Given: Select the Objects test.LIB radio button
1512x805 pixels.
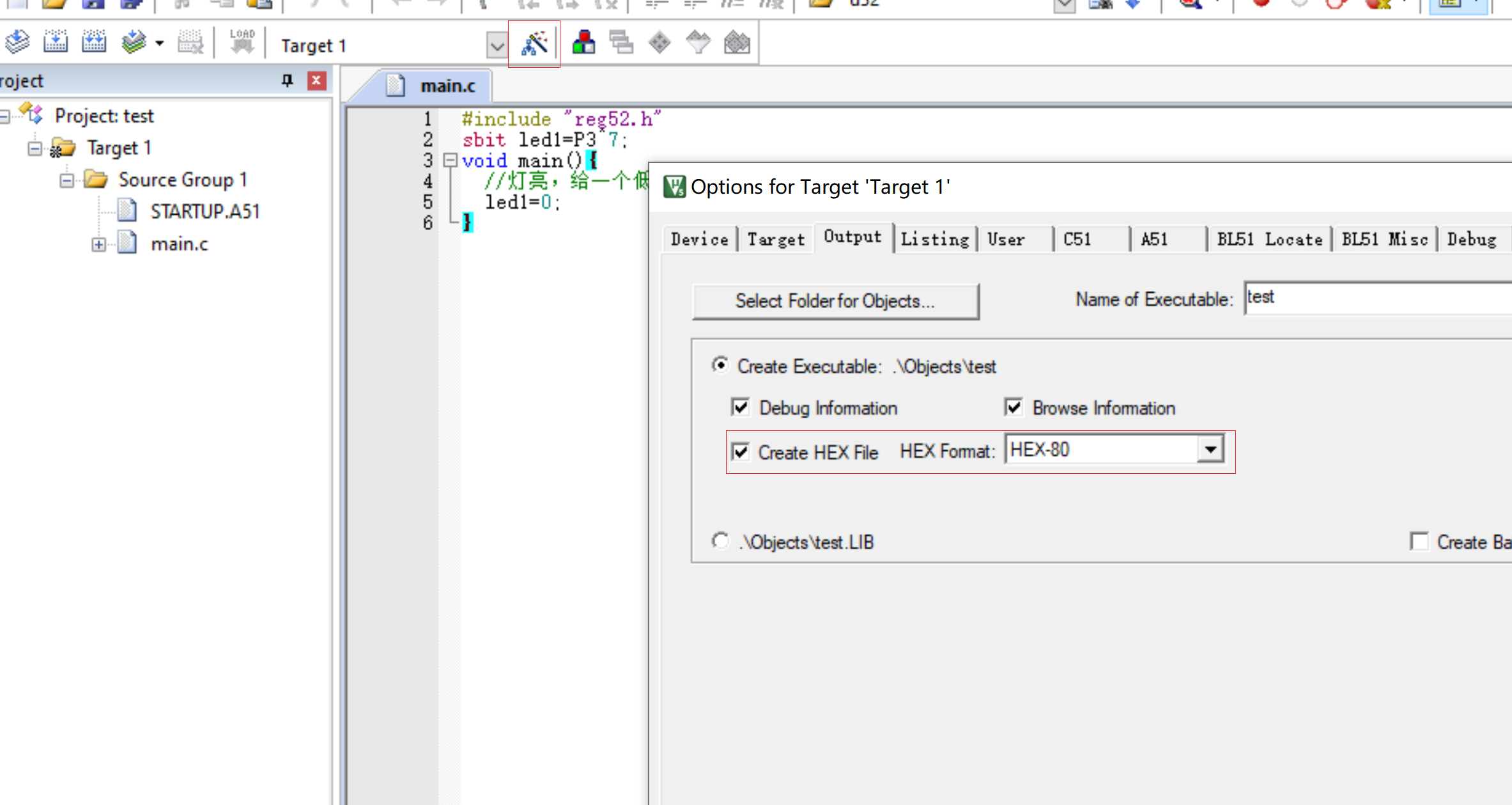Looking at the screenshot, I should coord(720,541).
